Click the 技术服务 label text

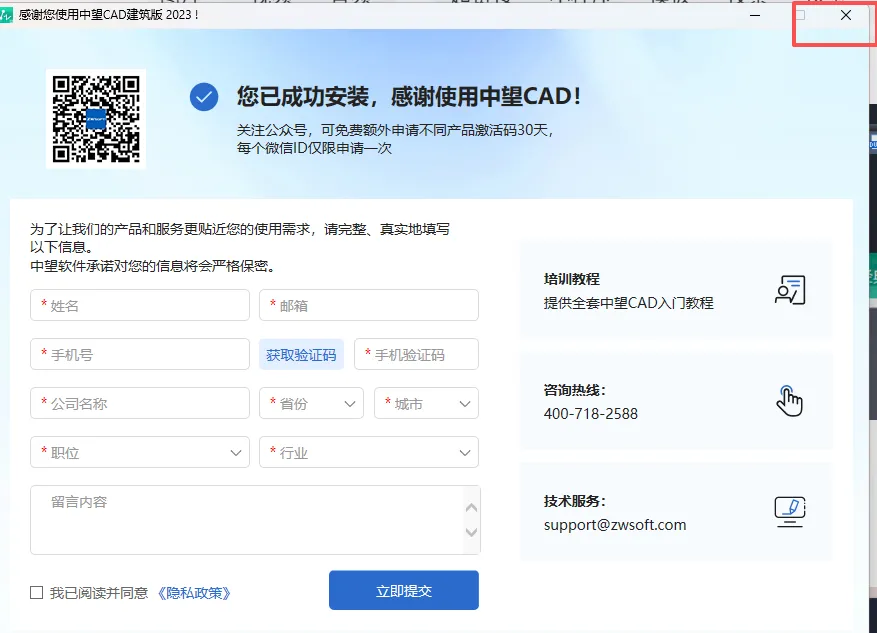[574, 501]
